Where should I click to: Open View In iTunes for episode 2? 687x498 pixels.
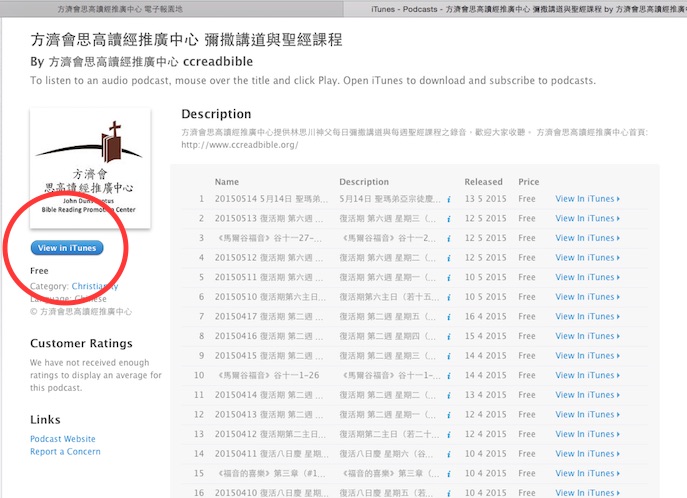click(588, 219)
